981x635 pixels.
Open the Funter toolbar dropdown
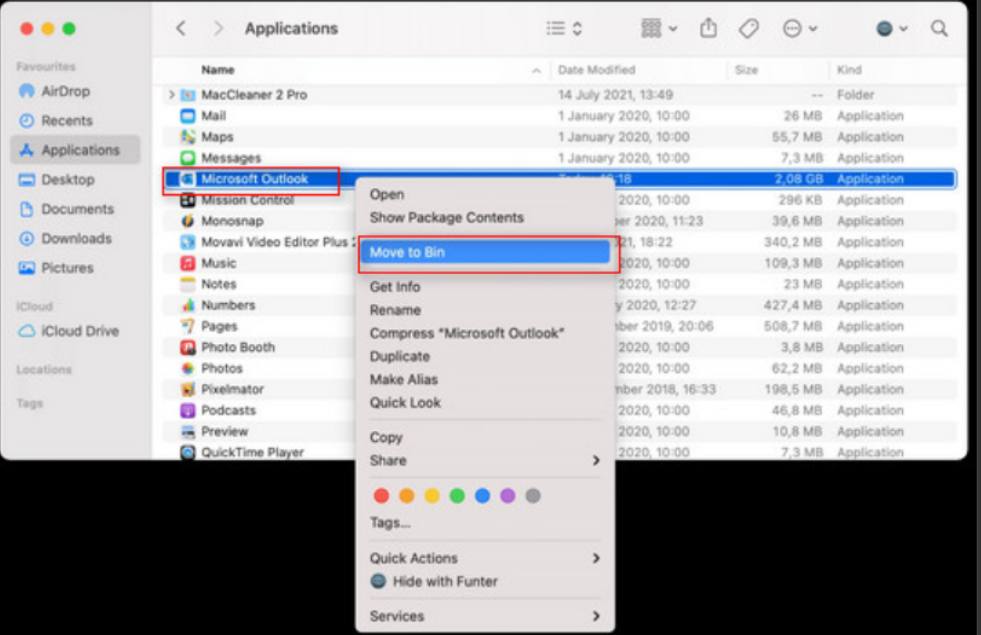pyautogui.click(x=892, y=28)
